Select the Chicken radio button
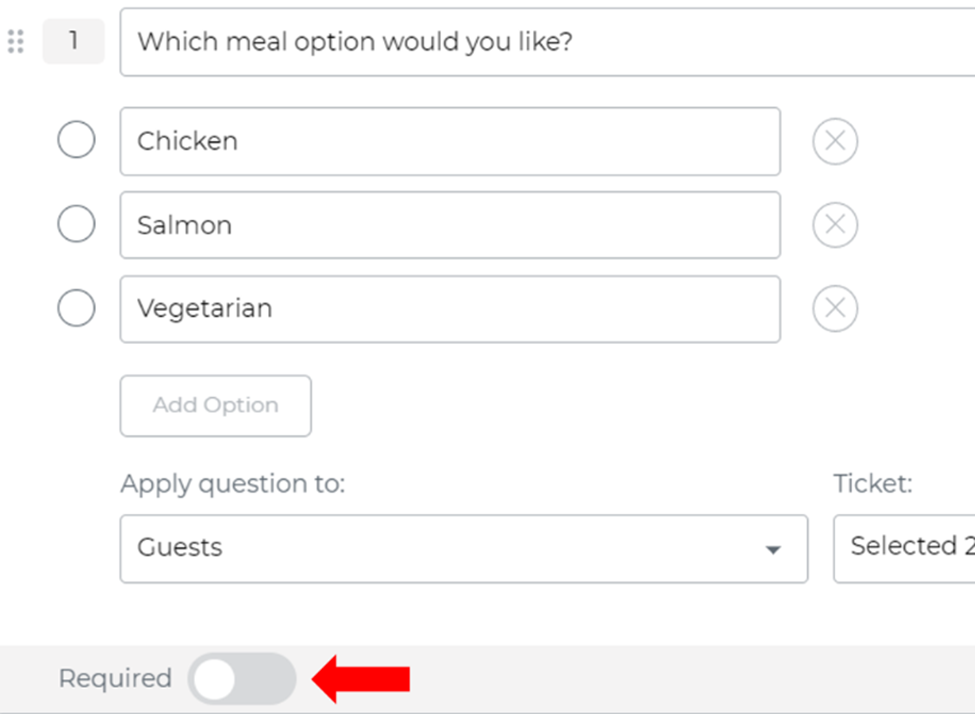 tap(76, 141)
